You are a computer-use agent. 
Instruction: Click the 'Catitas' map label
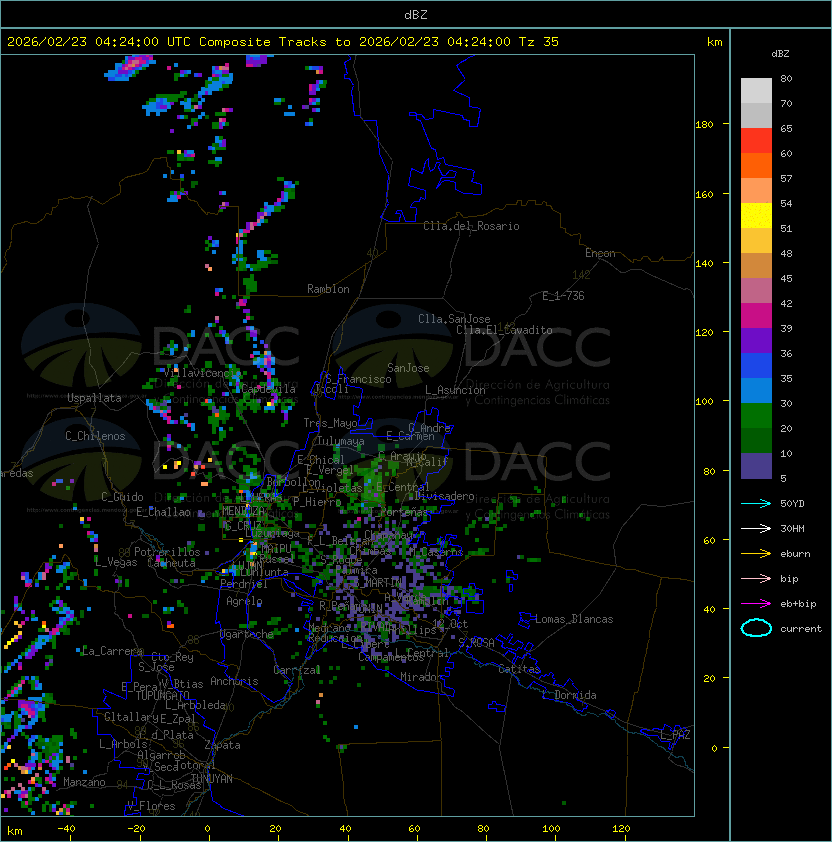point(519,669)
